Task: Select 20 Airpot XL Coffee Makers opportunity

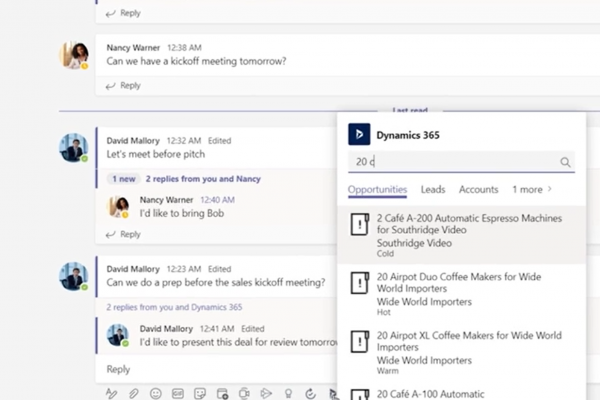Action: [x=461, y=352]
